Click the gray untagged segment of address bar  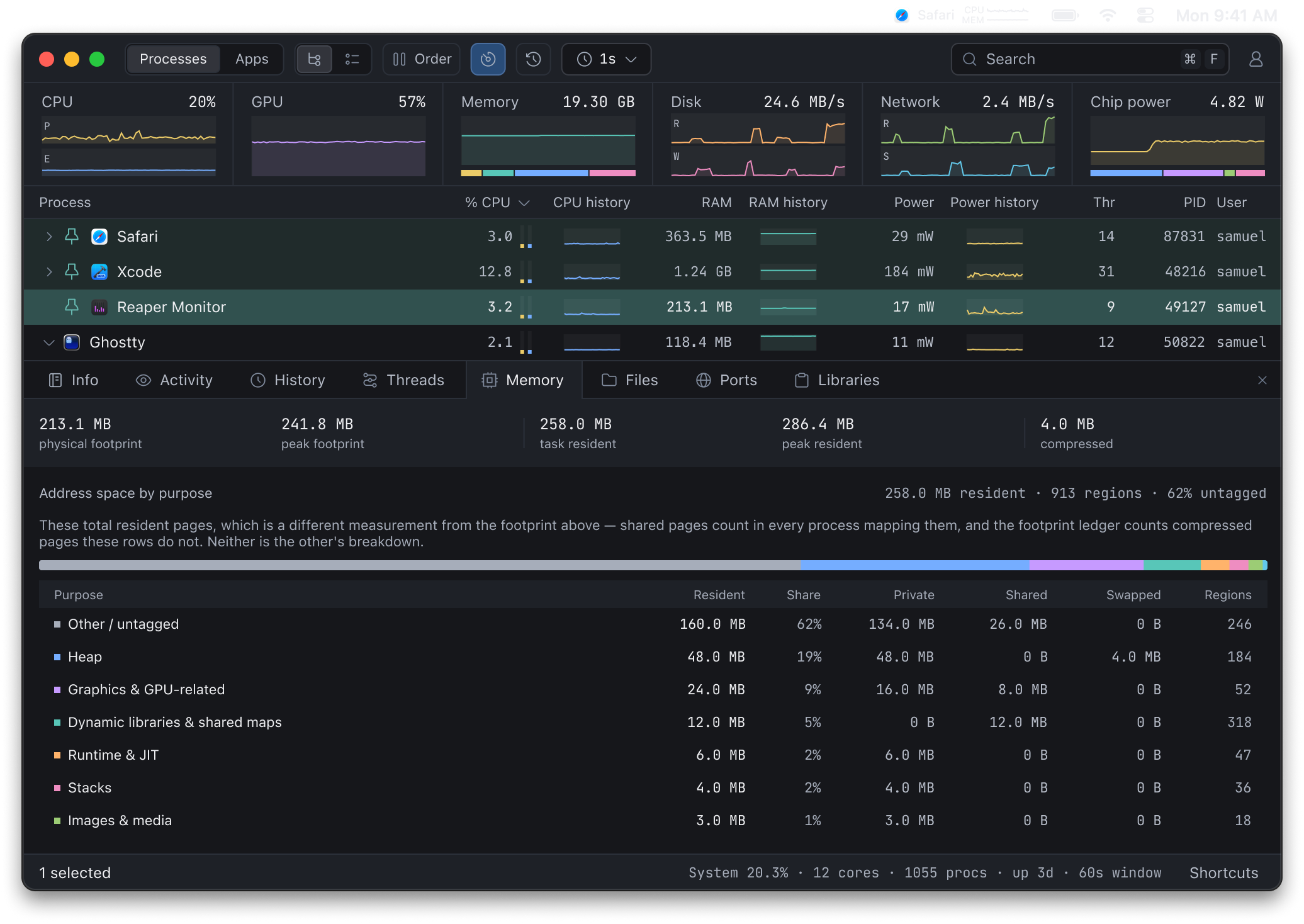(x=420, y=565)
